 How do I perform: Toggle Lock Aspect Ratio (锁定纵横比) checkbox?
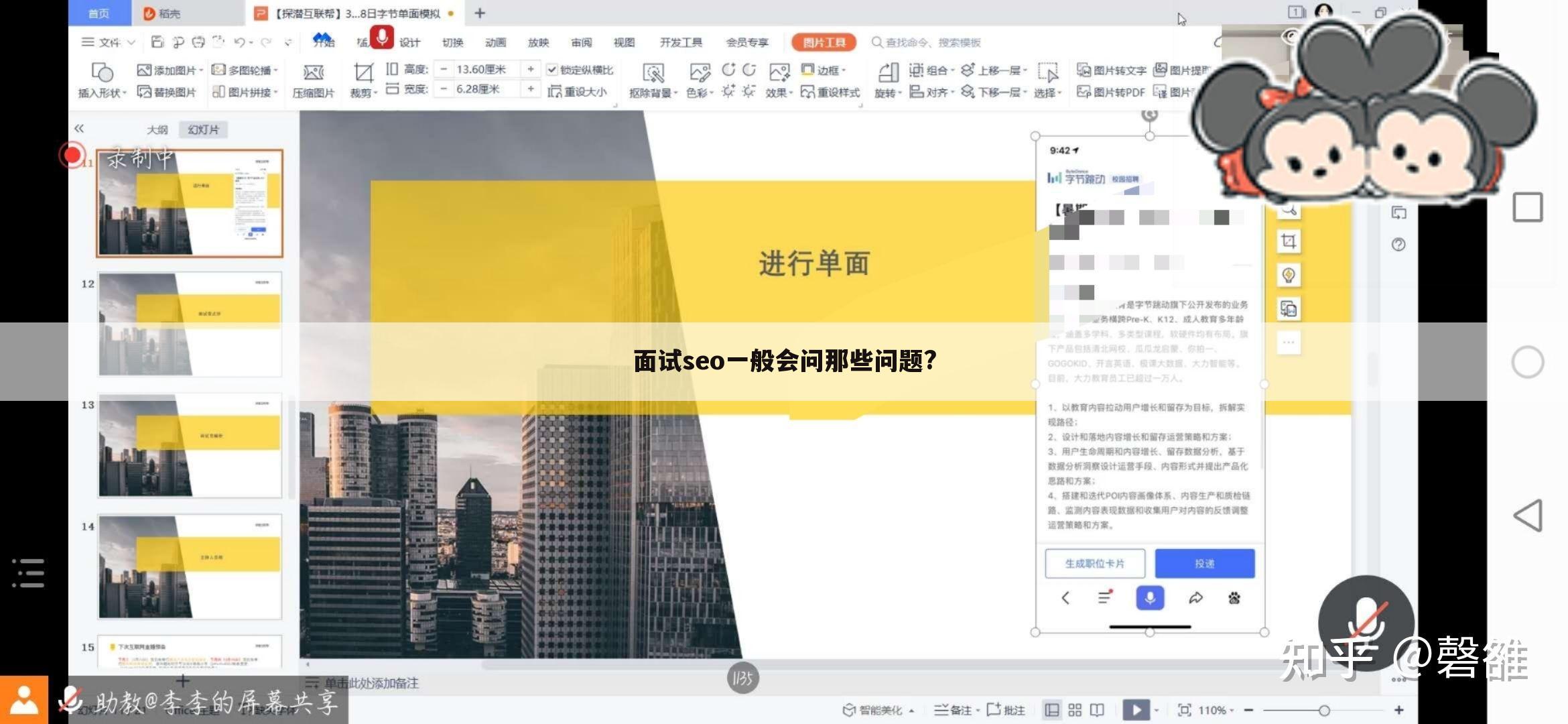click(552, 70)
